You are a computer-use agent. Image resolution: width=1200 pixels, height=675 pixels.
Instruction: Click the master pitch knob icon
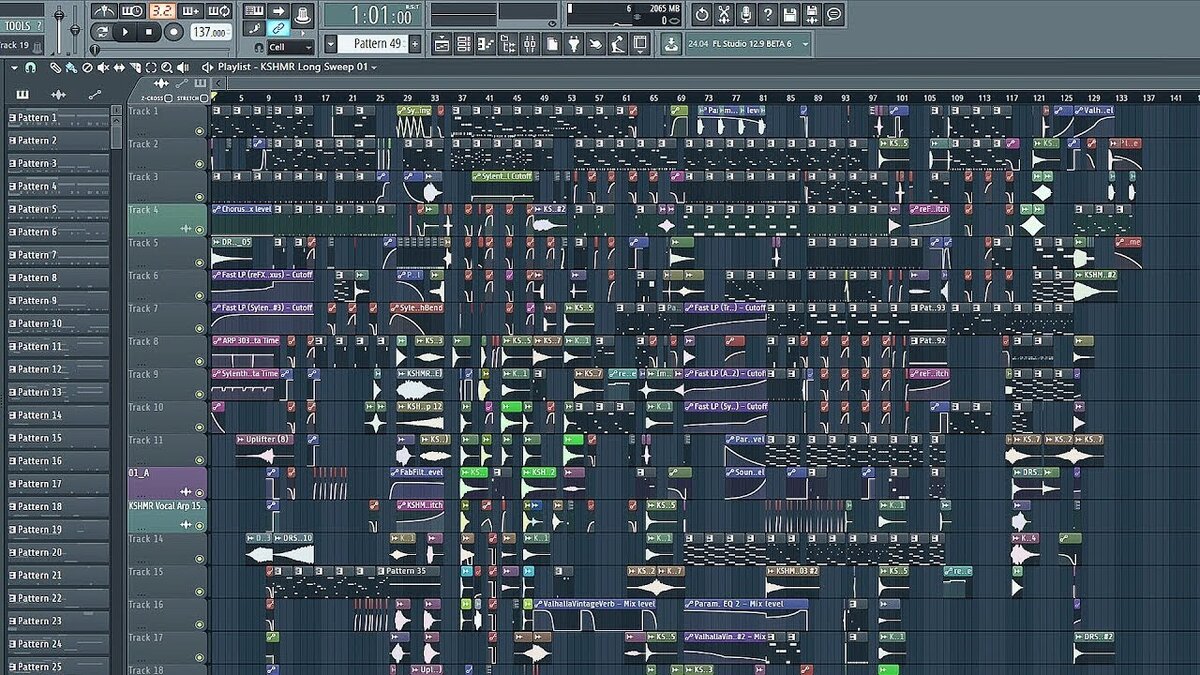pyautogui.click(x=303, y=15)
